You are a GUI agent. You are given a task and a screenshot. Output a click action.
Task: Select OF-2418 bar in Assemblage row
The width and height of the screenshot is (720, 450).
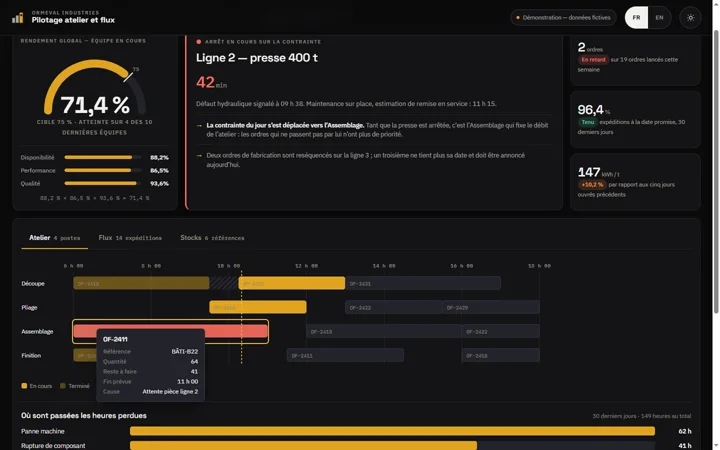point(384,331)
